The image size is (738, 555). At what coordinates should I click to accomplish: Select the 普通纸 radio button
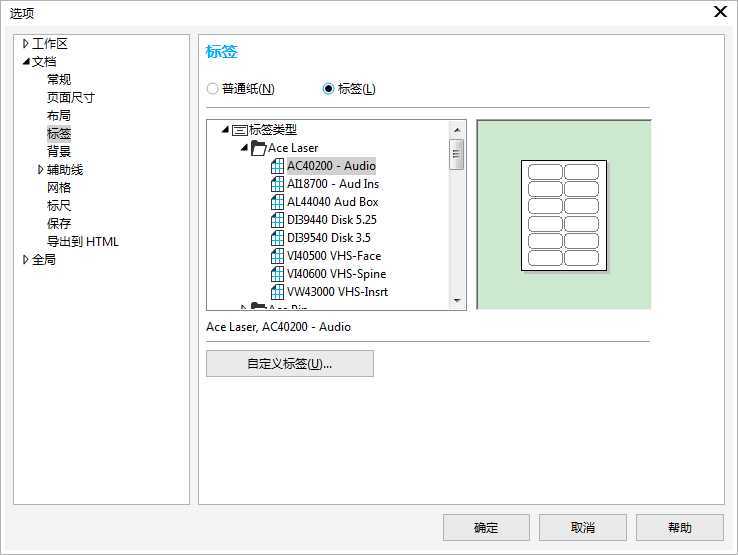pyautogui.click(x=212, y=89)
